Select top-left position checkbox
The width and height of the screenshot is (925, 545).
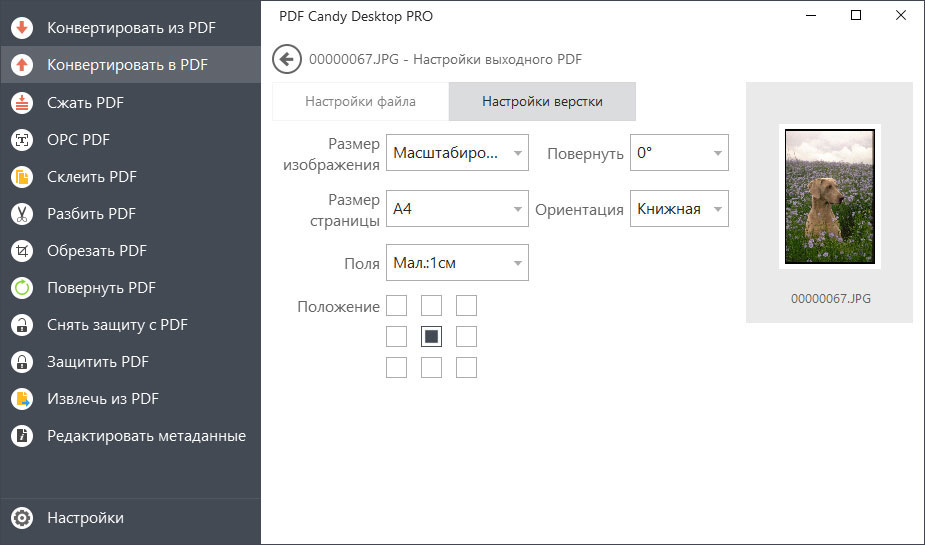click(x=396, y=306)
